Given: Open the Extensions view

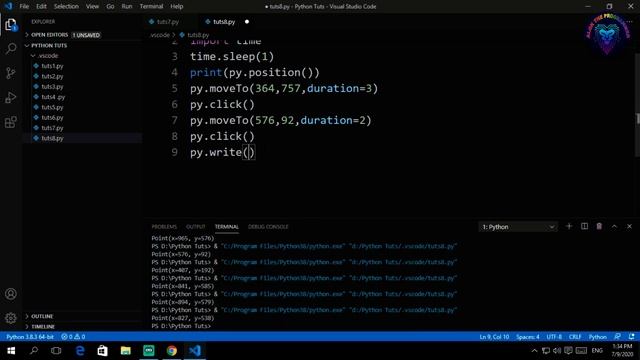Looking at the screenshot, I should (11, 122).
